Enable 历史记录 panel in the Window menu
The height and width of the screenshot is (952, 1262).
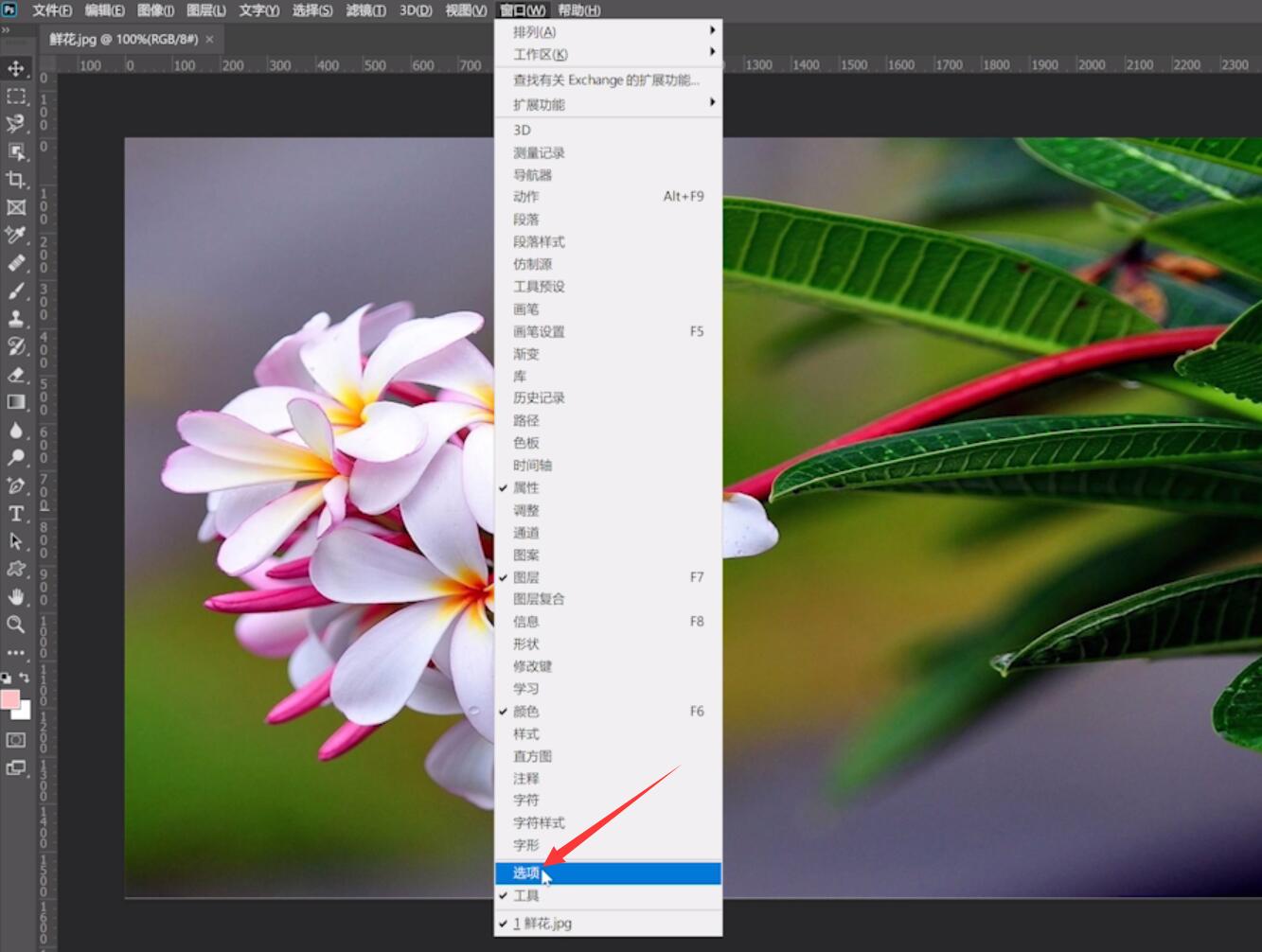point(608,398)
